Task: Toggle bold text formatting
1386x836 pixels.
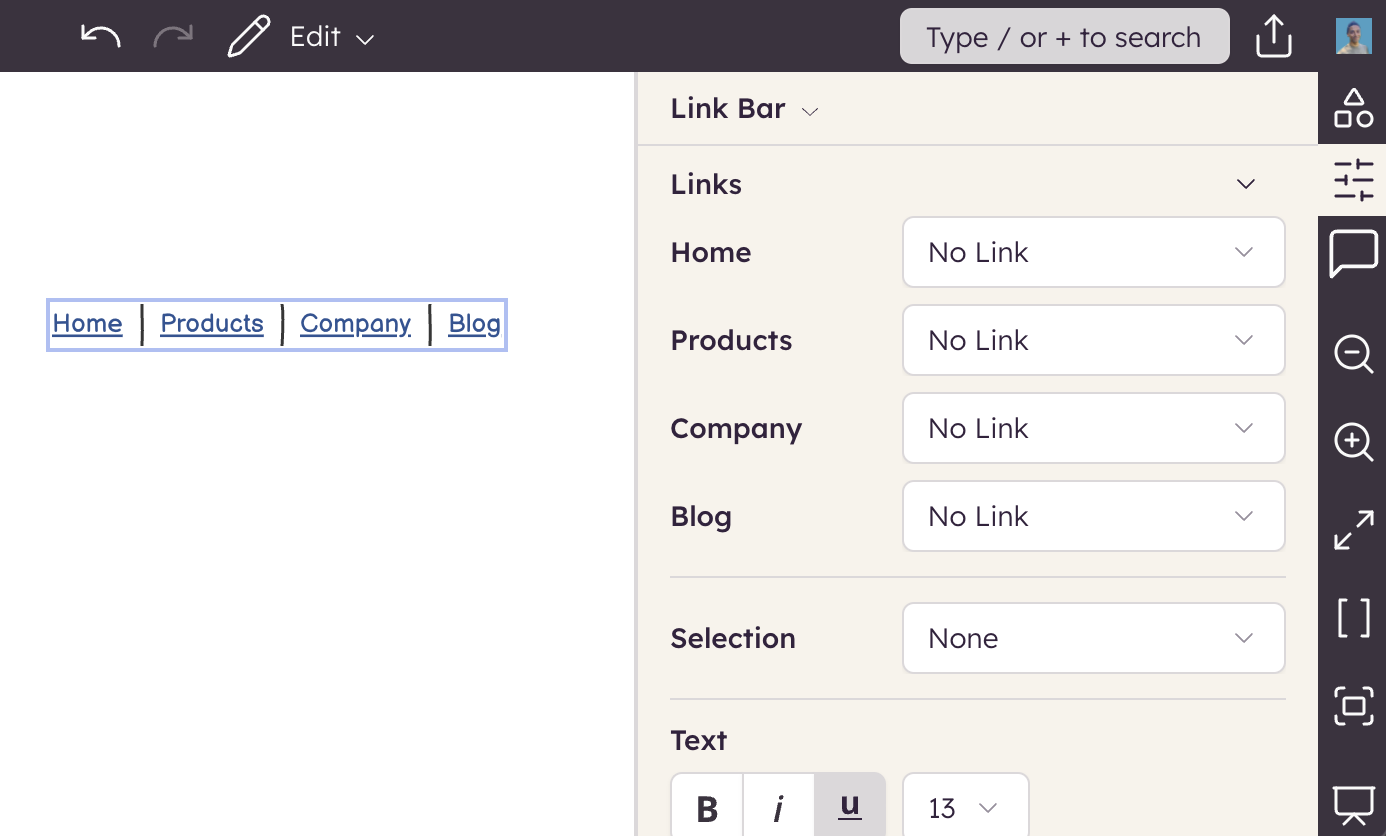Action: point(707,807)
